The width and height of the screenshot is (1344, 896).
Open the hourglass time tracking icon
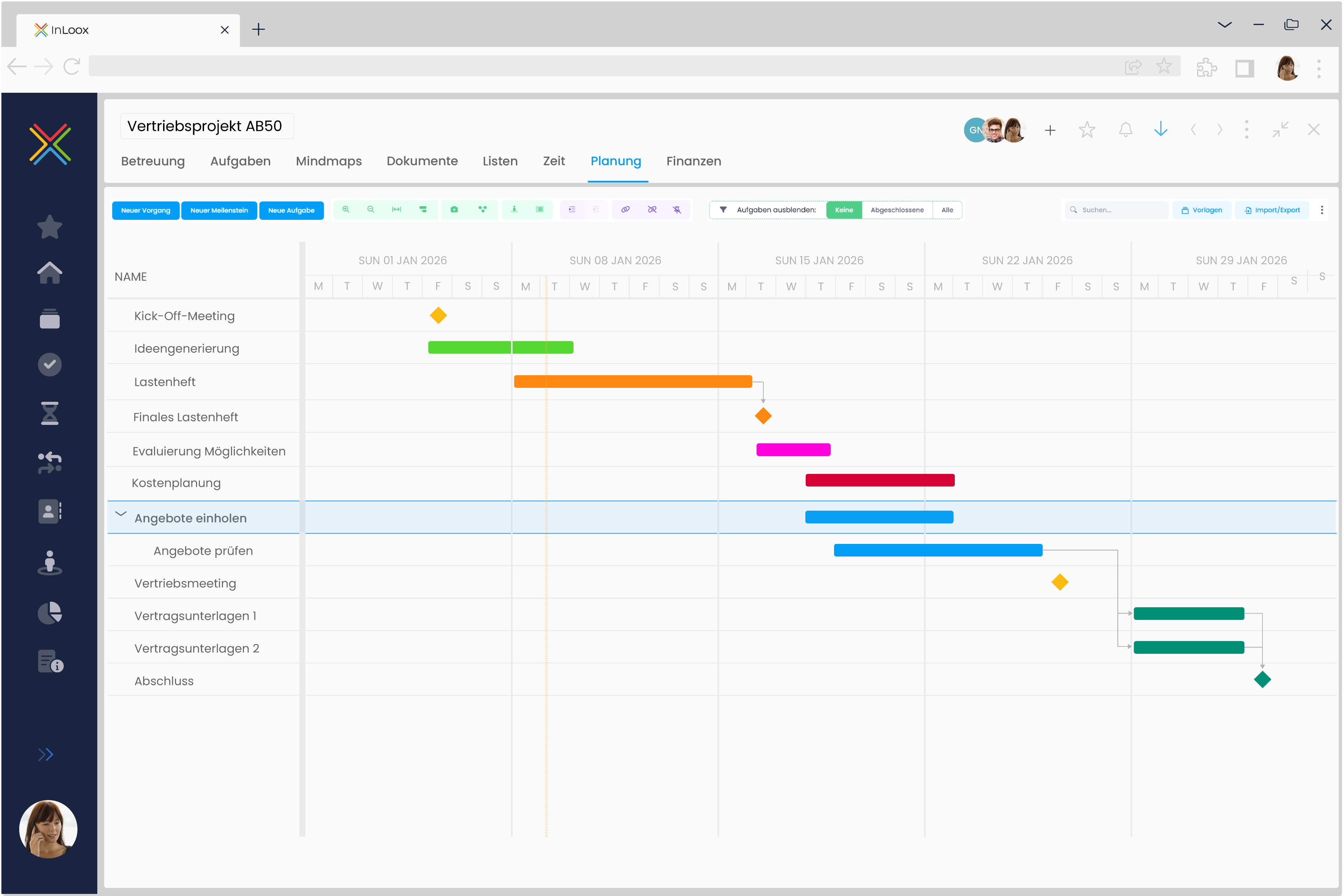point(50,413)
